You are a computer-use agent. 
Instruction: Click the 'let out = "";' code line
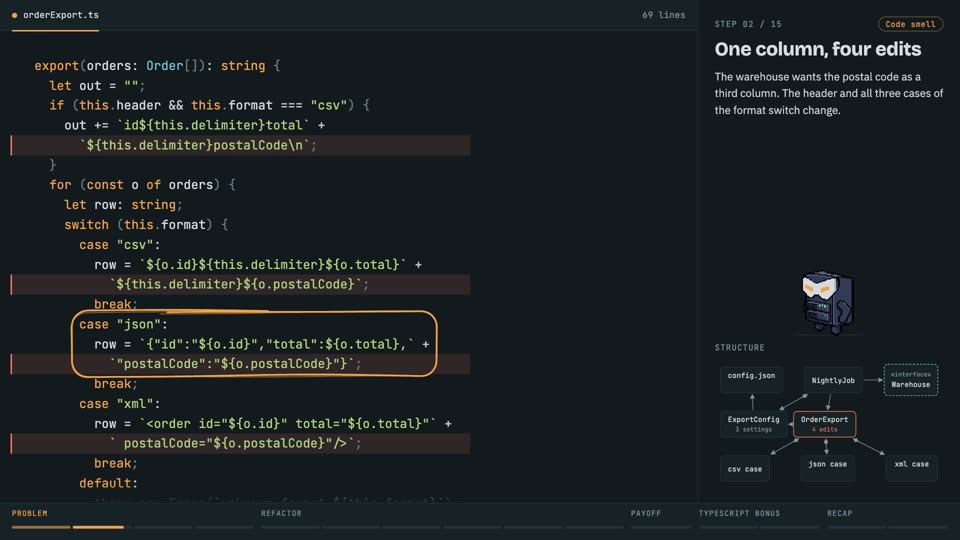97,86
